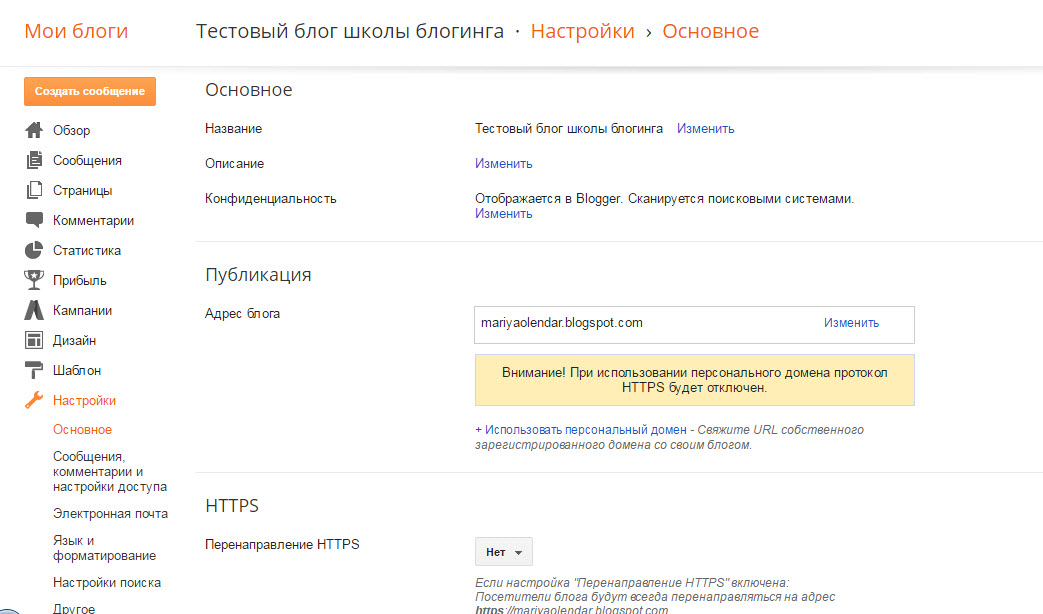Viewport: 1043px width, 614px height.
Task: Click the Layout icon next to Дизайн
Action: pyautogui.click(x=34, y=340)
